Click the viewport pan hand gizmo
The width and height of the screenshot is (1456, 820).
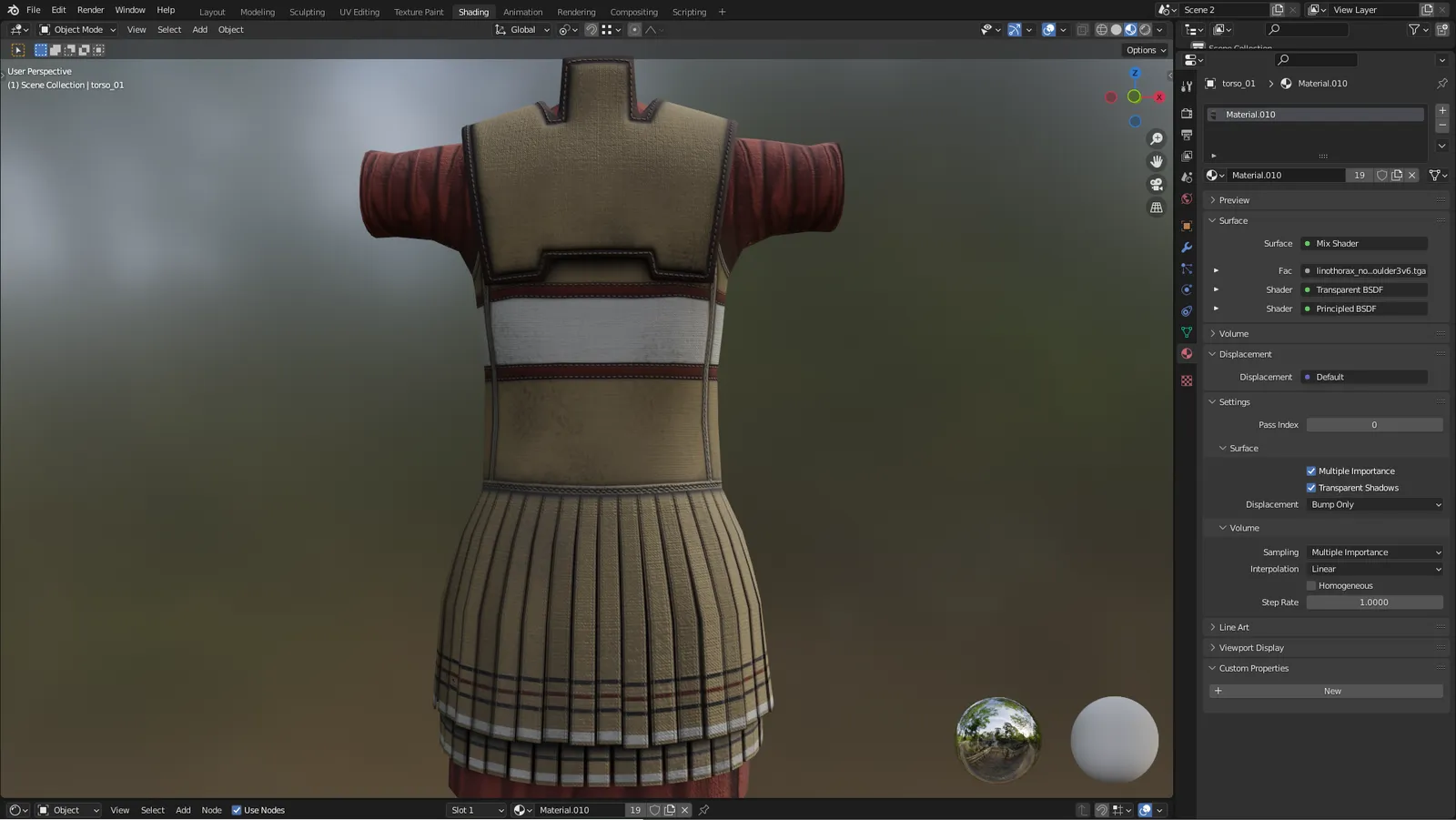coord(1157,161)
